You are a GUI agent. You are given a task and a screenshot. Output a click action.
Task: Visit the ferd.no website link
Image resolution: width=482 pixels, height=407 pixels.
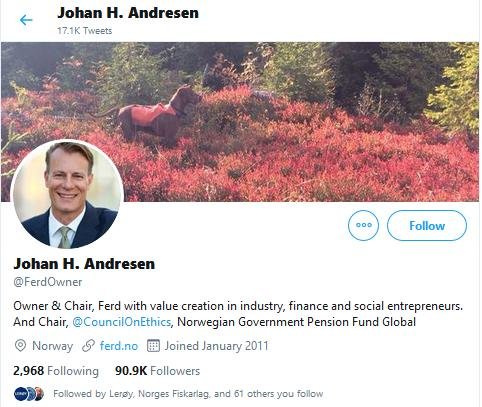(119, 346)
